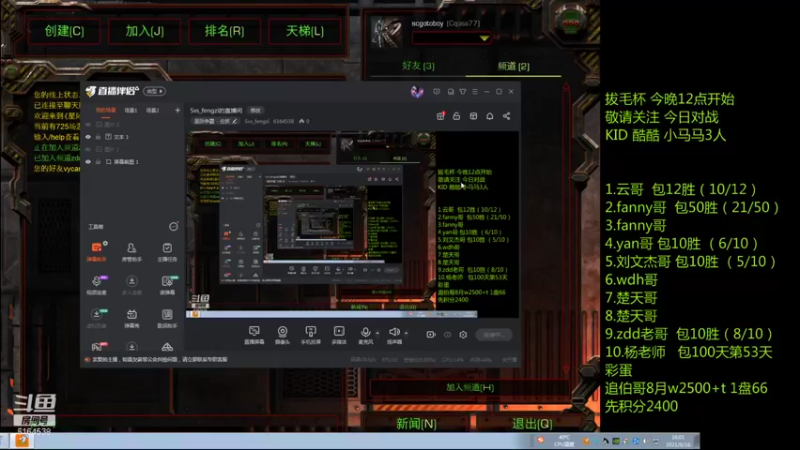
Task: Expand the speaker volume arrow
Action: [x=406, y=333]
